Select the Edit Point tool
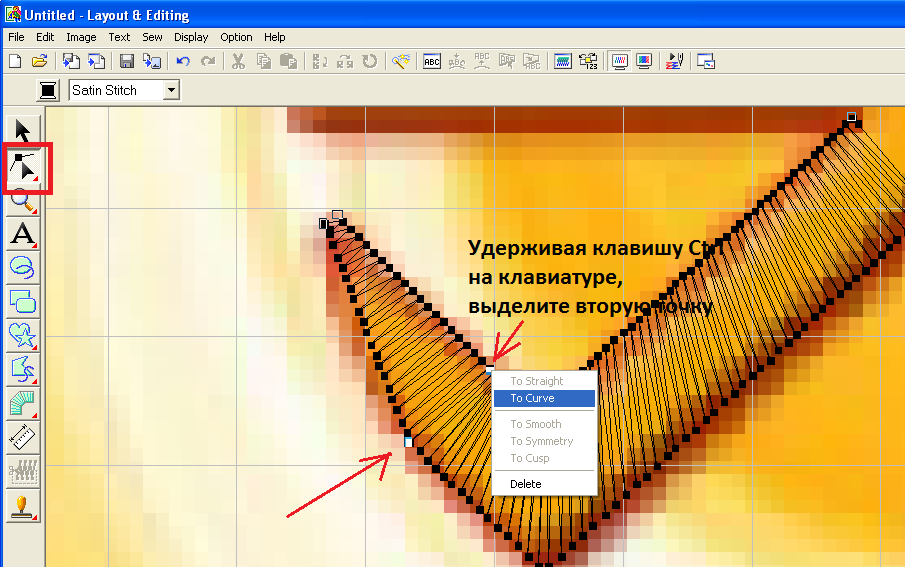The height and width of the screenshot is (567, 905). [x=22, y=166]
